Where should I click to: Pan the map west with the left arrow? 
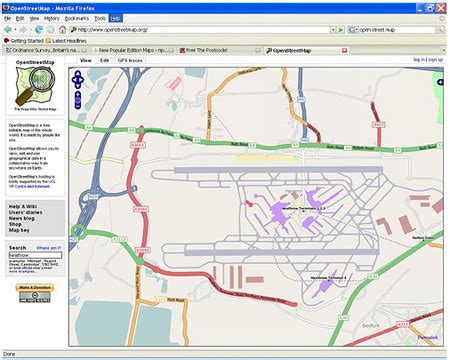pos(74,80)
